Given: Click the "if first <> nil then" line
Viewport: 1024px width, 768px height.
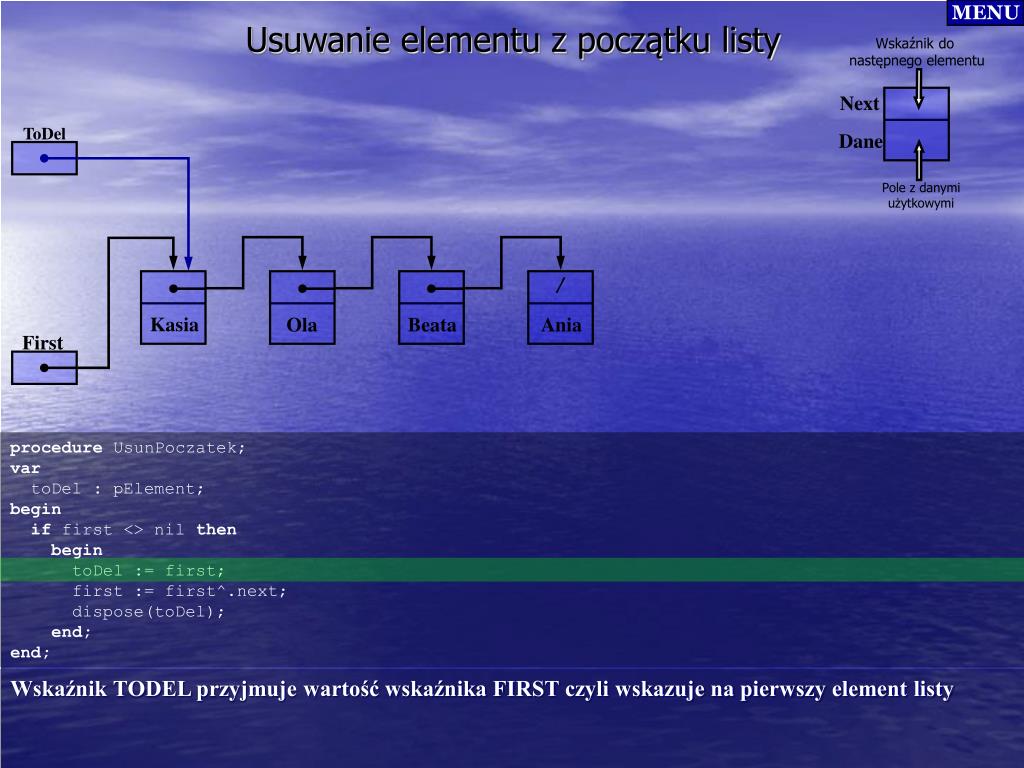Looking at the screenshot, I should [134, 530].
